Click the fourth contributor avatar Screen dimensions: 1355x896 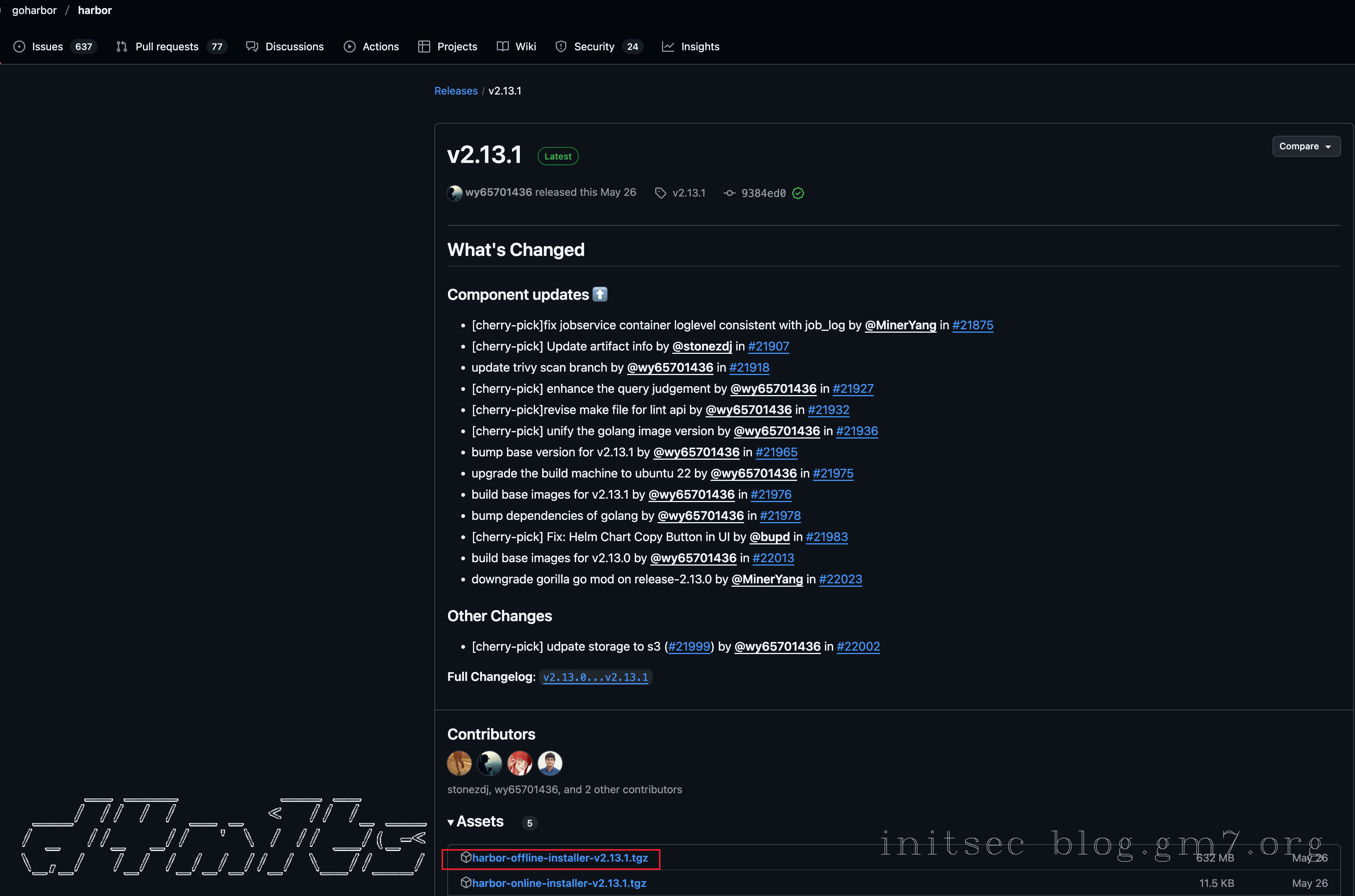tap(550, 763)
